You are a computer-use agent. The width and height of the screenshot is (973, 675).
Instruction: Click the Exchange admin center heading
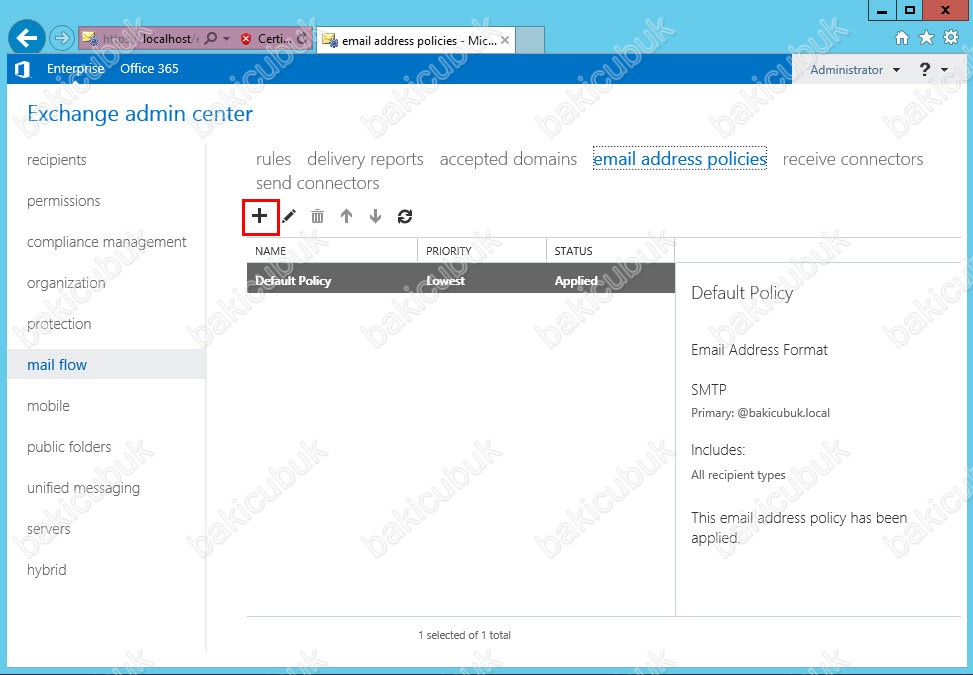pyautogui.click(x=140, y=114)
